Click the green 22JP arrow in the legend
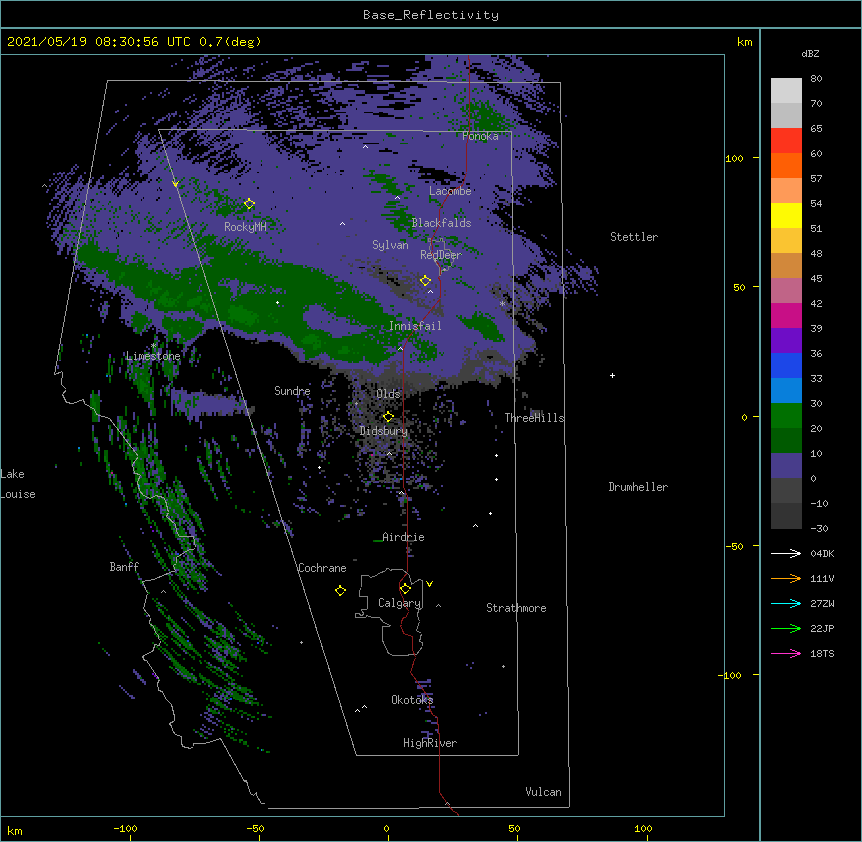862x842 pixels. [x=786, y=628]
